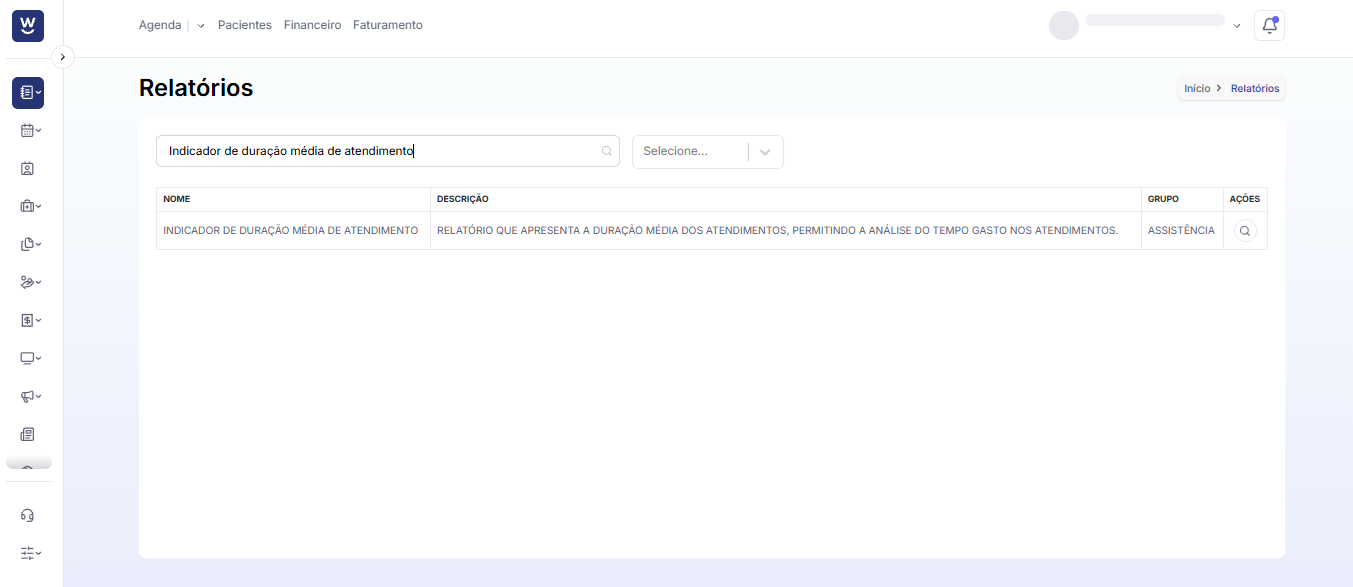The height and width of the screenshot is (587, 1353).
Task: Click the Selecione dropdown chevron arrow
Action: 765,152
